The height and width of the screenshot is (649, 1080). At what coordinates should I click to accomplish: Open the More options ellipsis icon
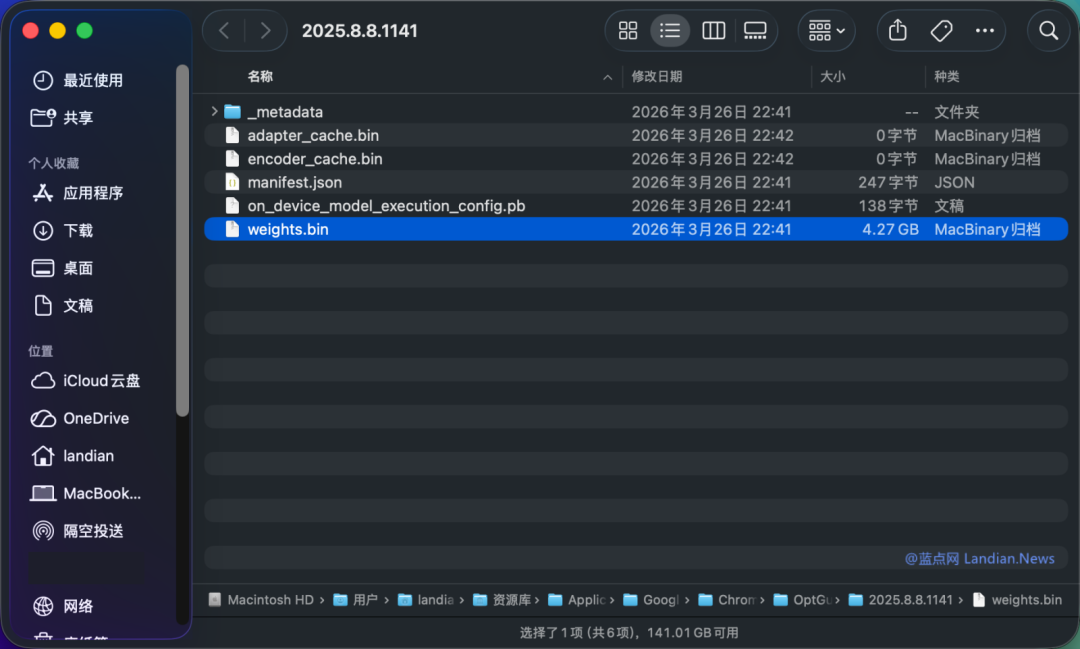tap(983, 30)
